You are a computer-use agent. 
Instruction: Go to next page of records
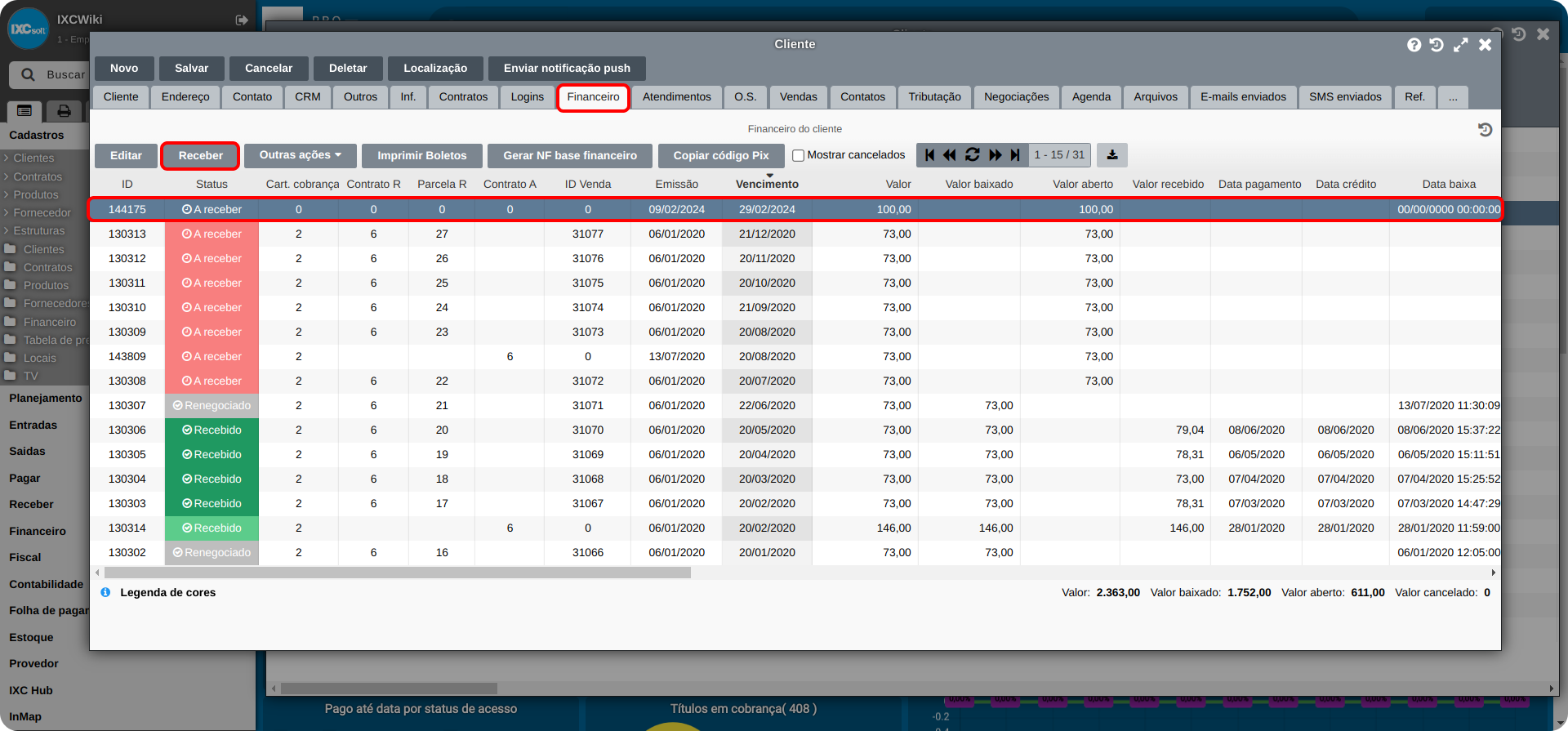[x=995, y=155]
